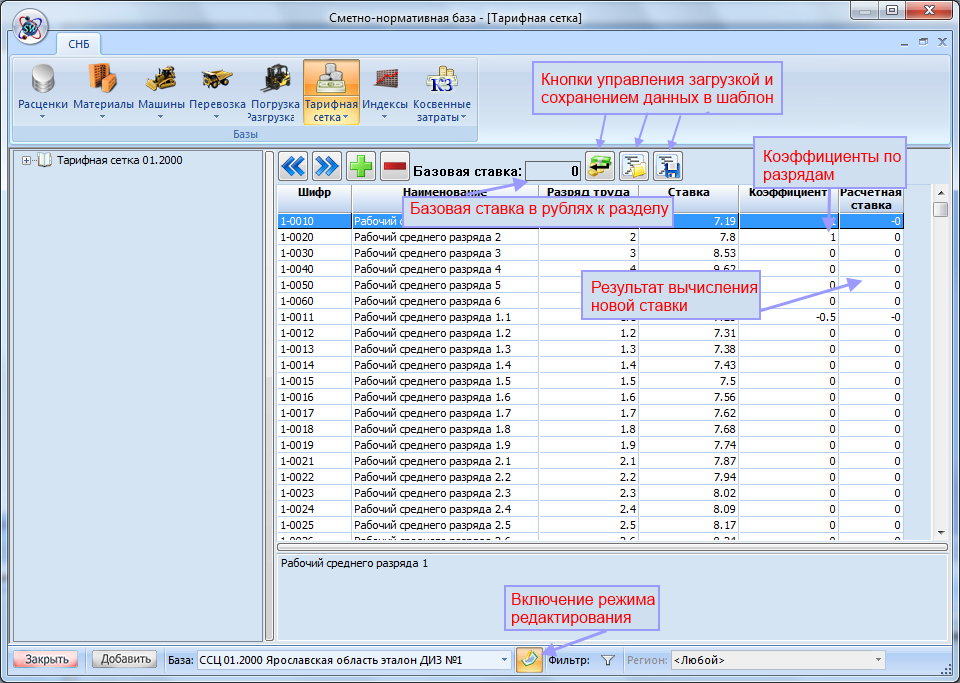Open the Перевозка database

(217, 92)
